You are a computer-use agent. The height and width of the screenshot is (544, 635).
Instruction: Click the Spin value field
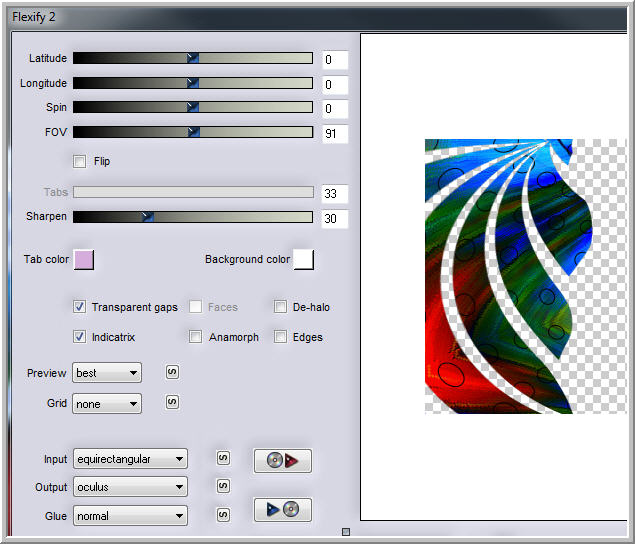335,109
